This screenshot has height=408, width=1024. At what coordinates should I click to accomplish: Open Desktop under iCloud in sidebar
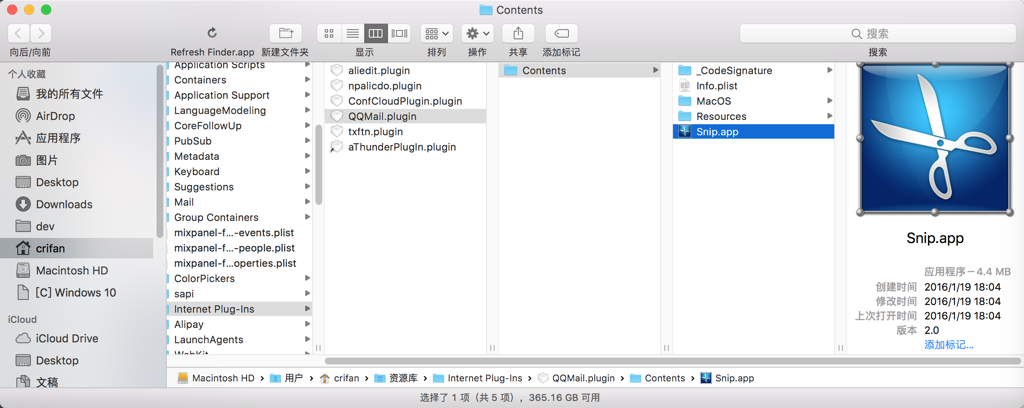point(78,360)
